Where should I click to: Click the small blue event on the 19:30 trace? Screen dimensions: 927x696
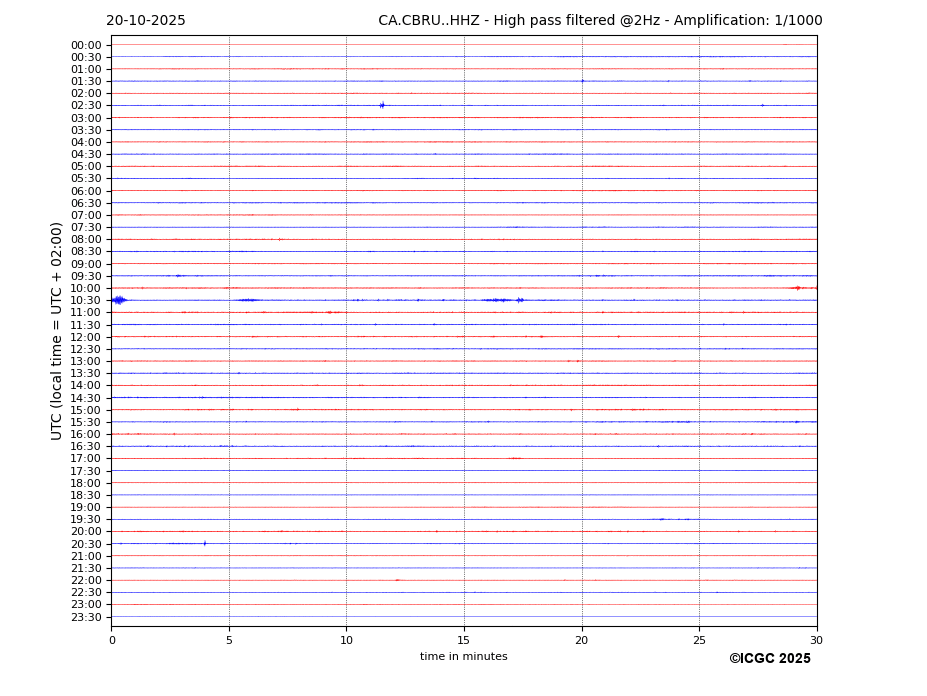pyautogui.click(x=661, y=519)
